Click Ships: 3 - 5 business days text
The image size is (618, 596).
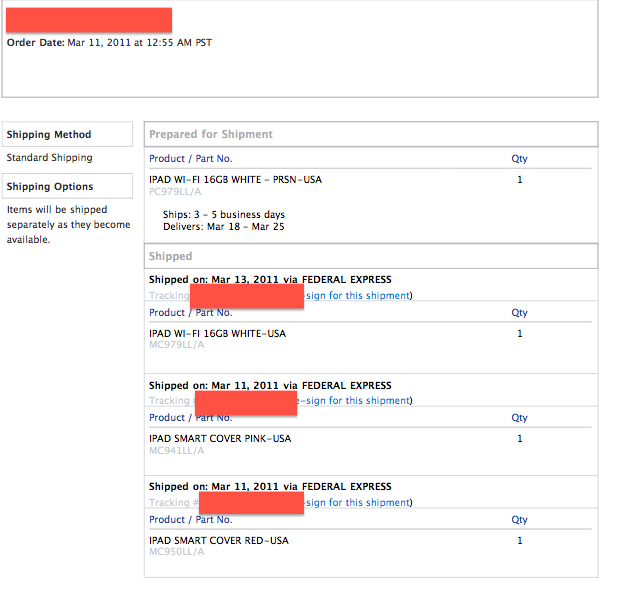(223, 215)
